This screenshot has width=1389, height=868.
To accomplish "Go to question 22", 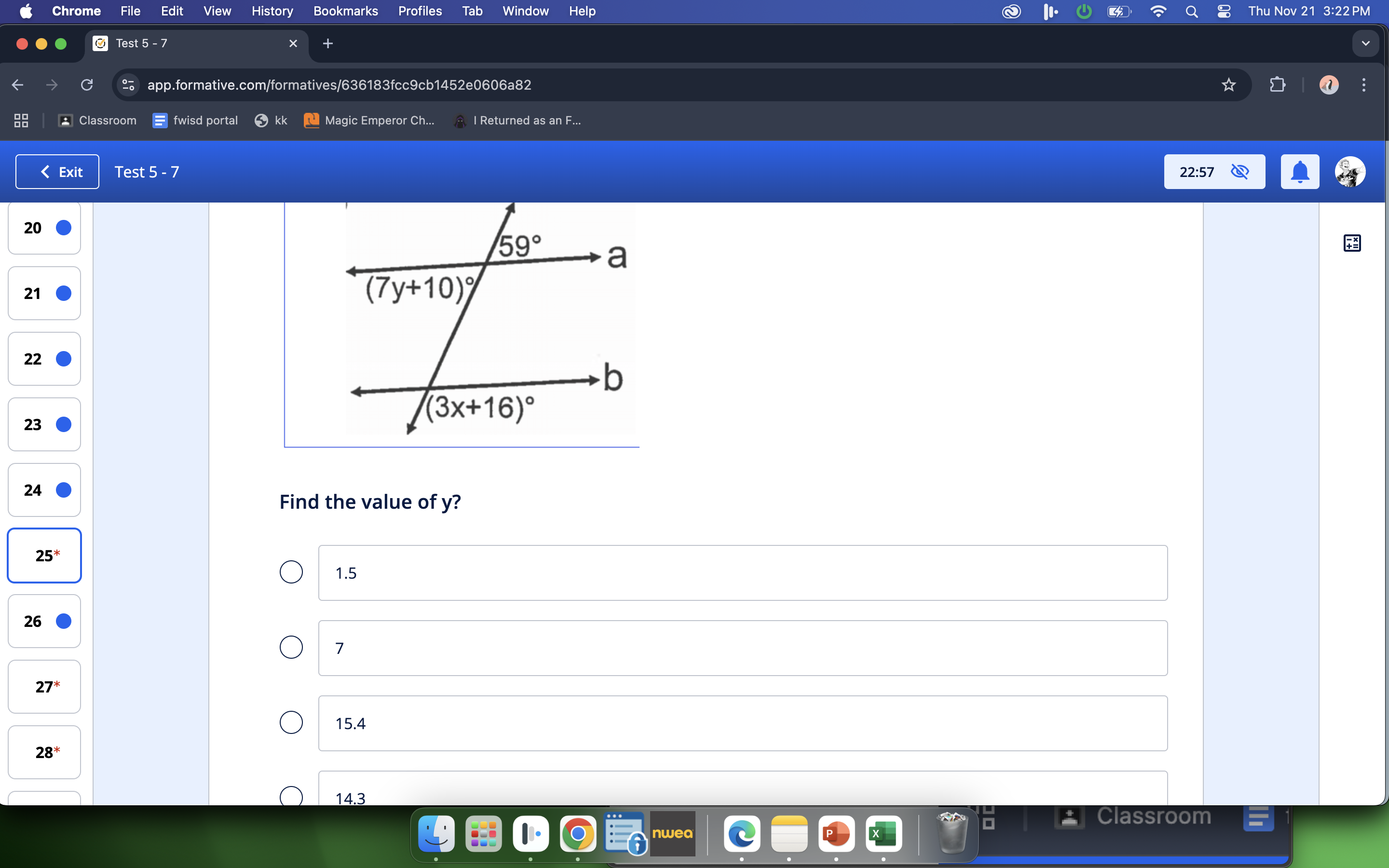I will (44, 359).
